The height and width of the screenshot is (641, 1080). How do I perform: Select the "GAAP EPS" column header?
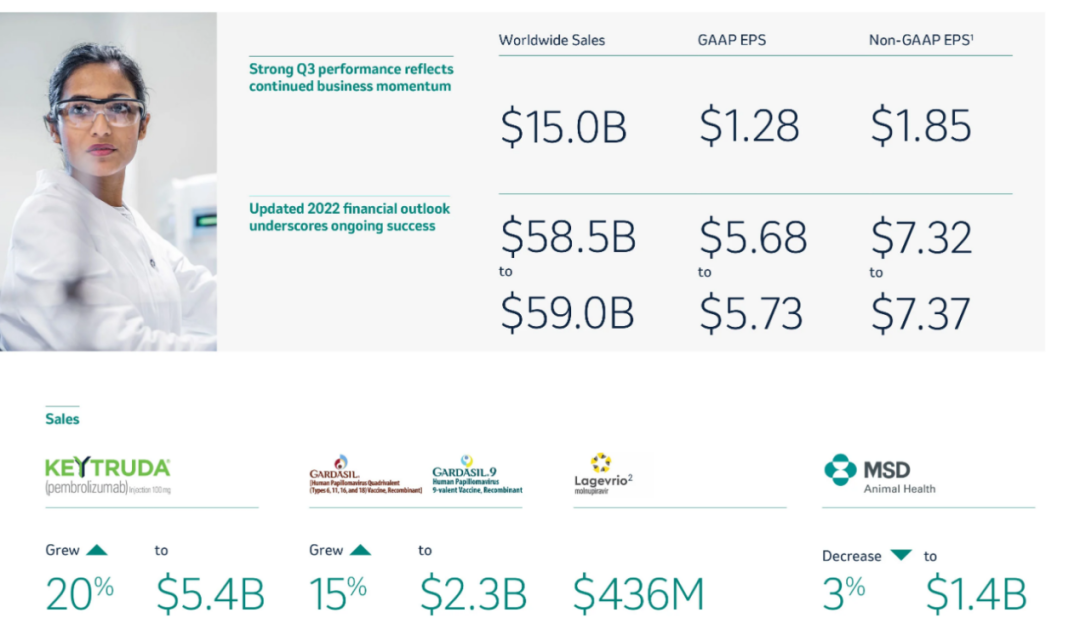tap(731, 40)
